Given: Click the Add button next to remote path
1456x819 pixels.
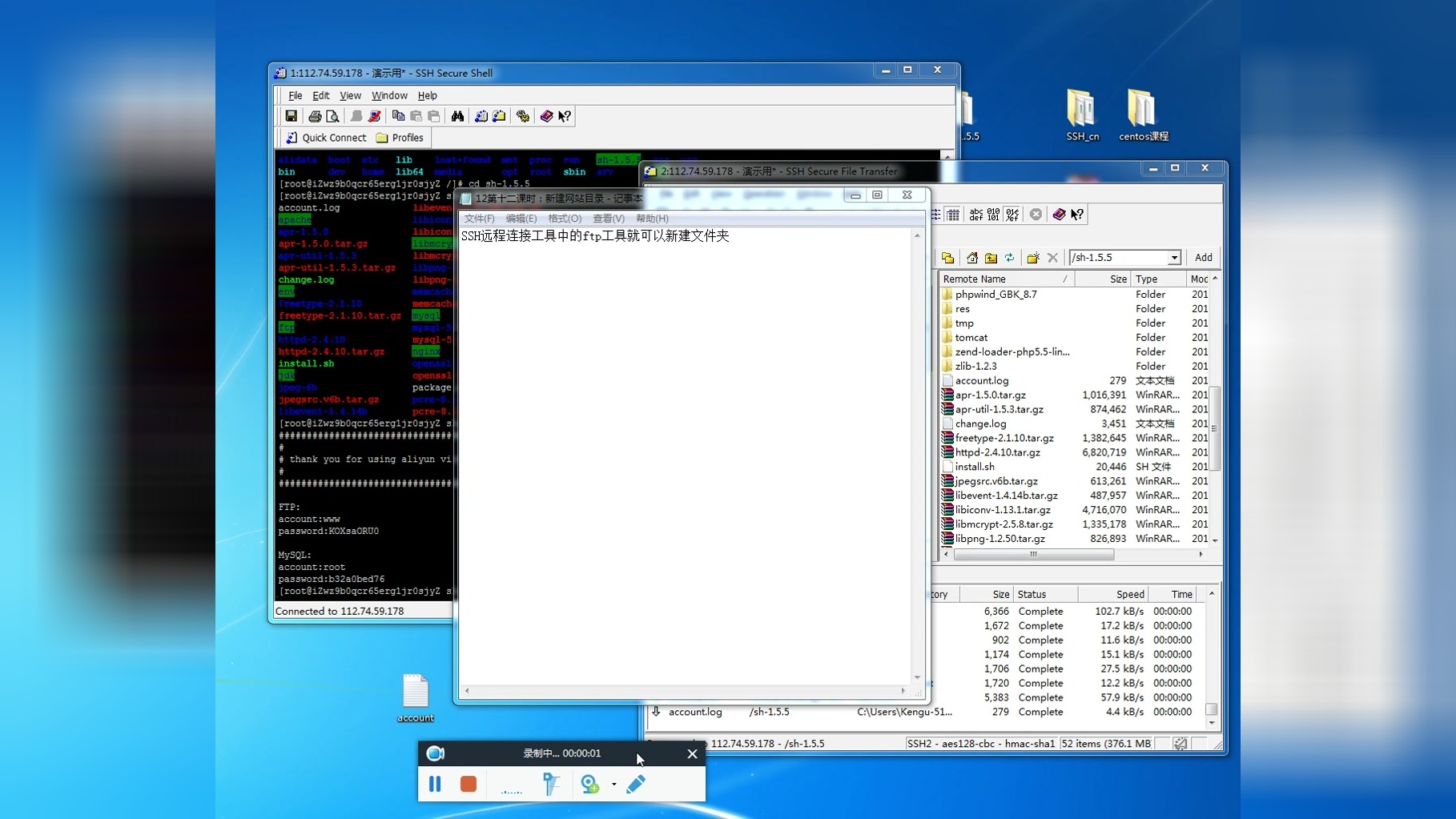Looking at the screenshot, I should [x=1203, y=258].
